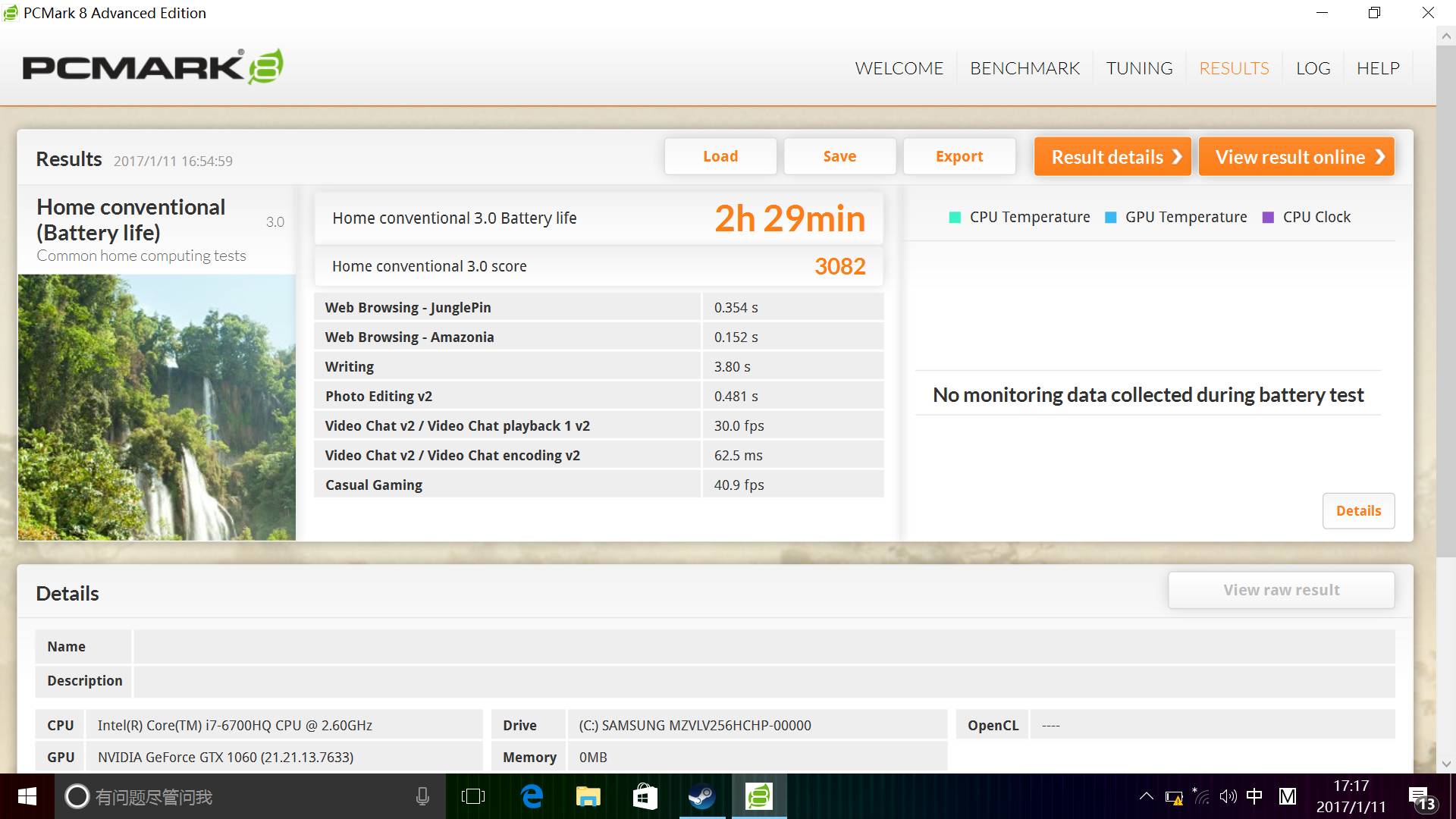Open the Tuning tab

coord(1139,68)
